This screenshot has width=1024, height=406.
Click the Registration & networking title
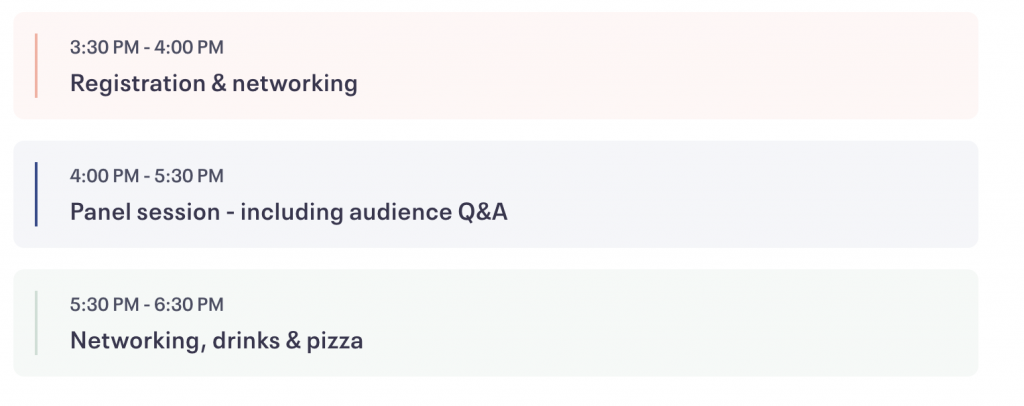pos(214,84)
